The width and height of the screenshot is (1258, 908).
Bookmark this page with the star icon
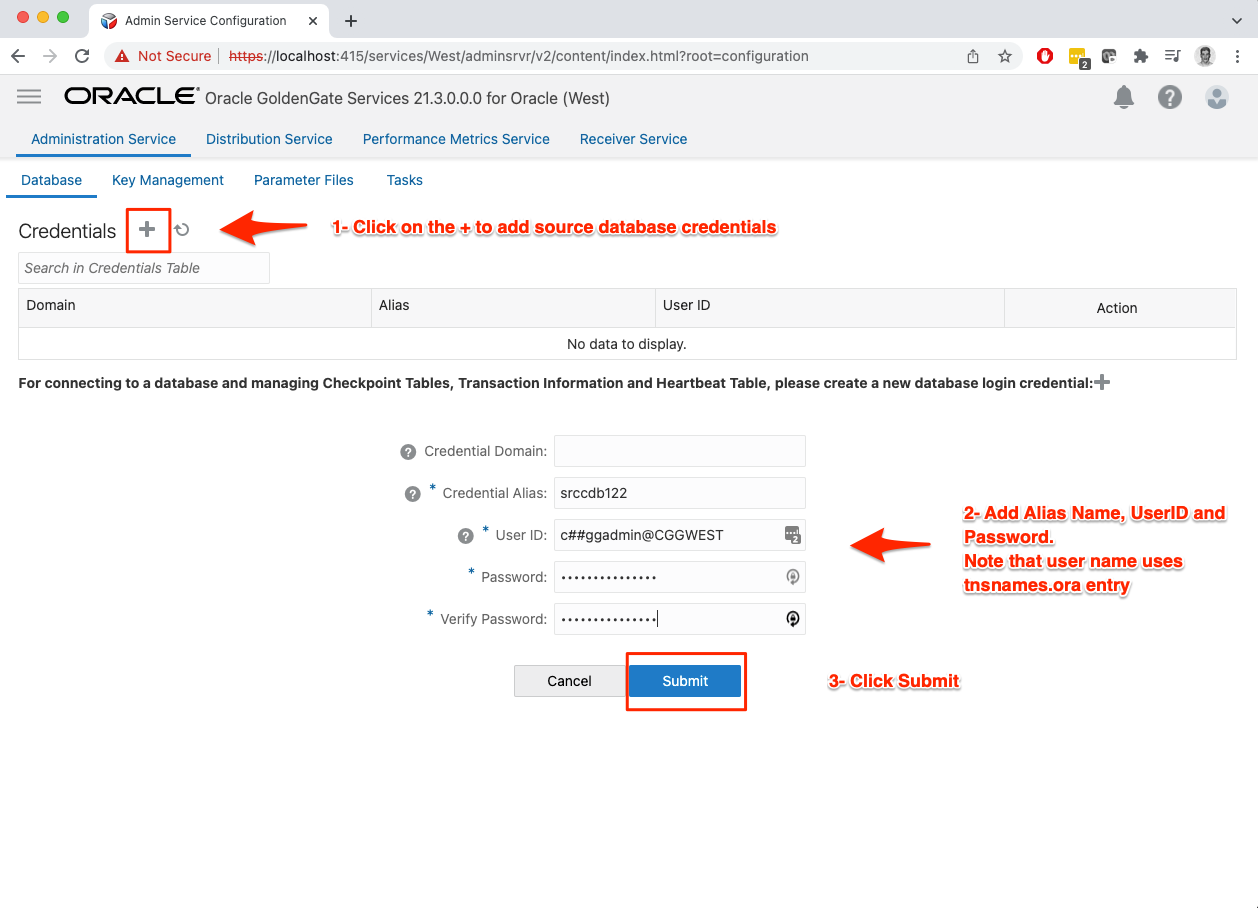tap(1005, 56)
